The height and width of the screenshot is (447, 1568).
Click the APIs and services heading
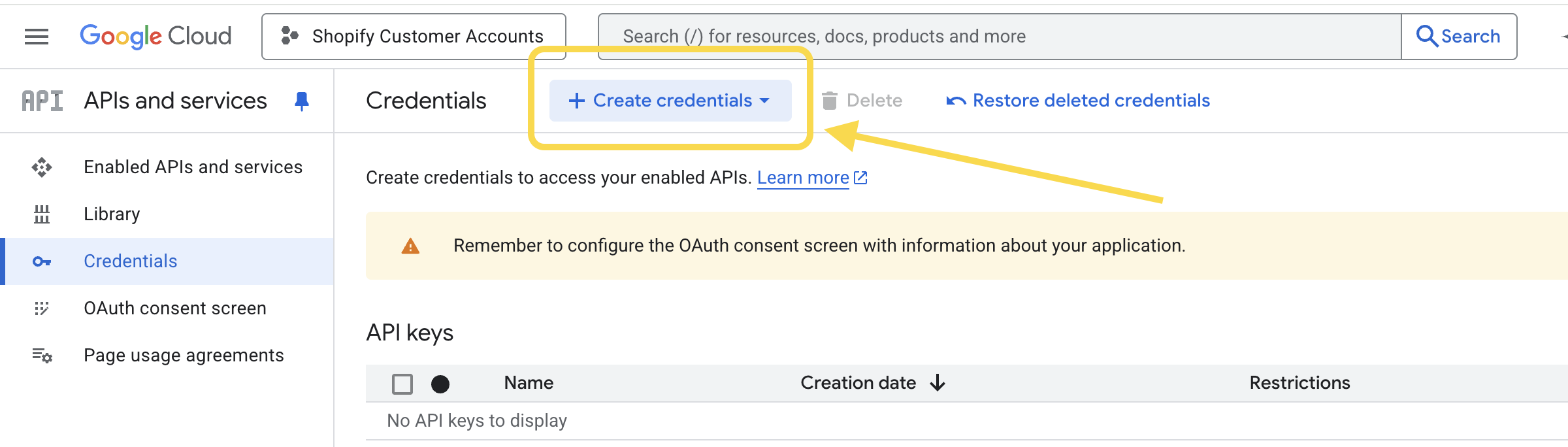coord(176,101)
